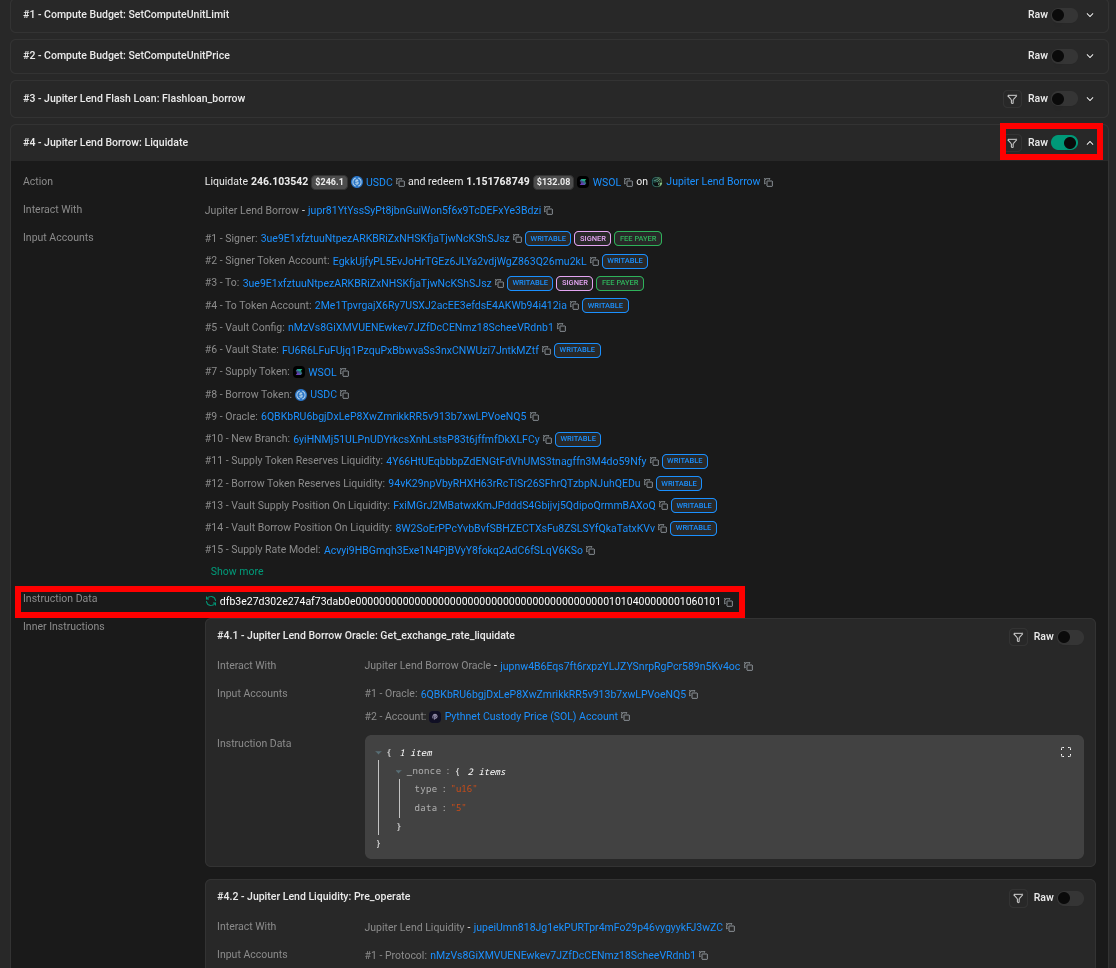Collapse the _nonce JSON node

coord(399,772)
